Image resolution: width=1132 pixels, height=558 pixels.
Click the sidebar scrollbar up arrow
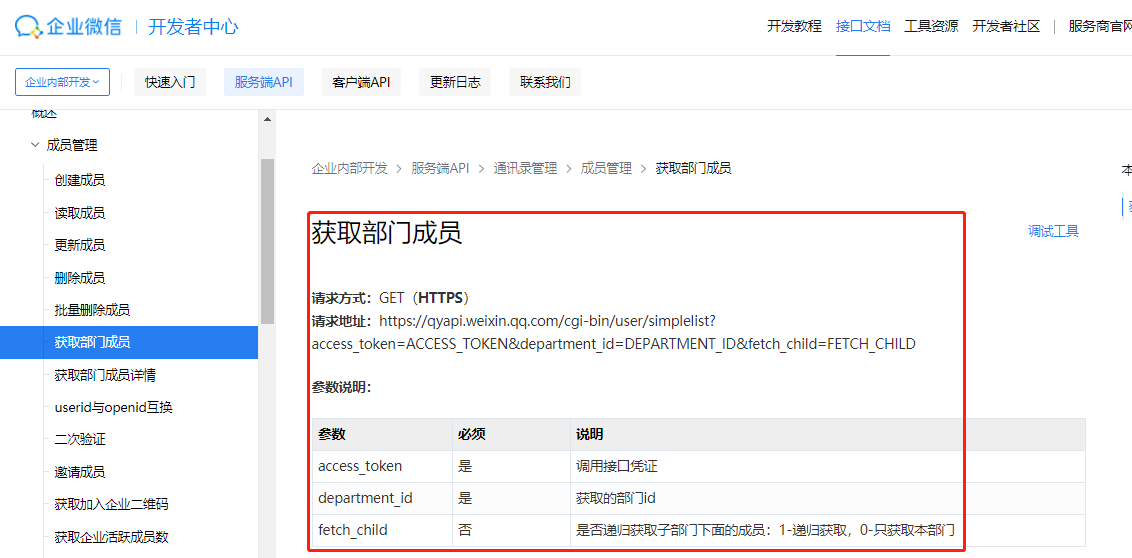coord(267,119)
